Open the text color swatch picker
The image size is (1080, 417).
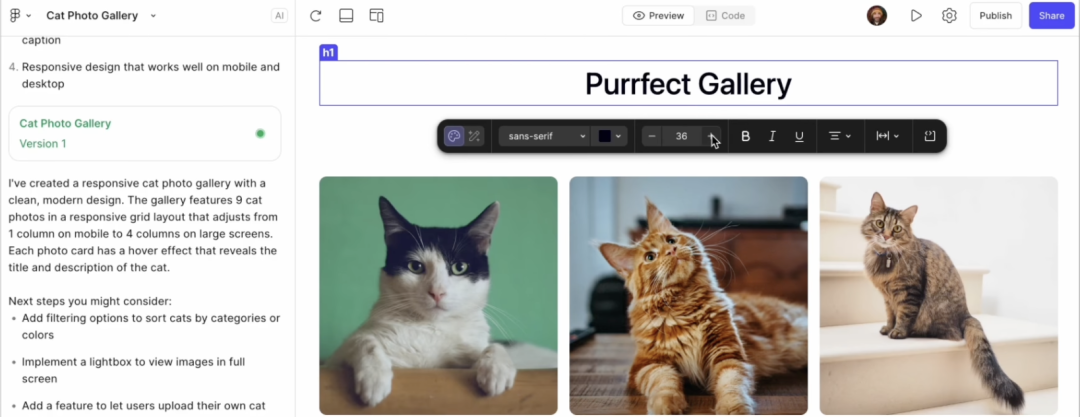610,136
